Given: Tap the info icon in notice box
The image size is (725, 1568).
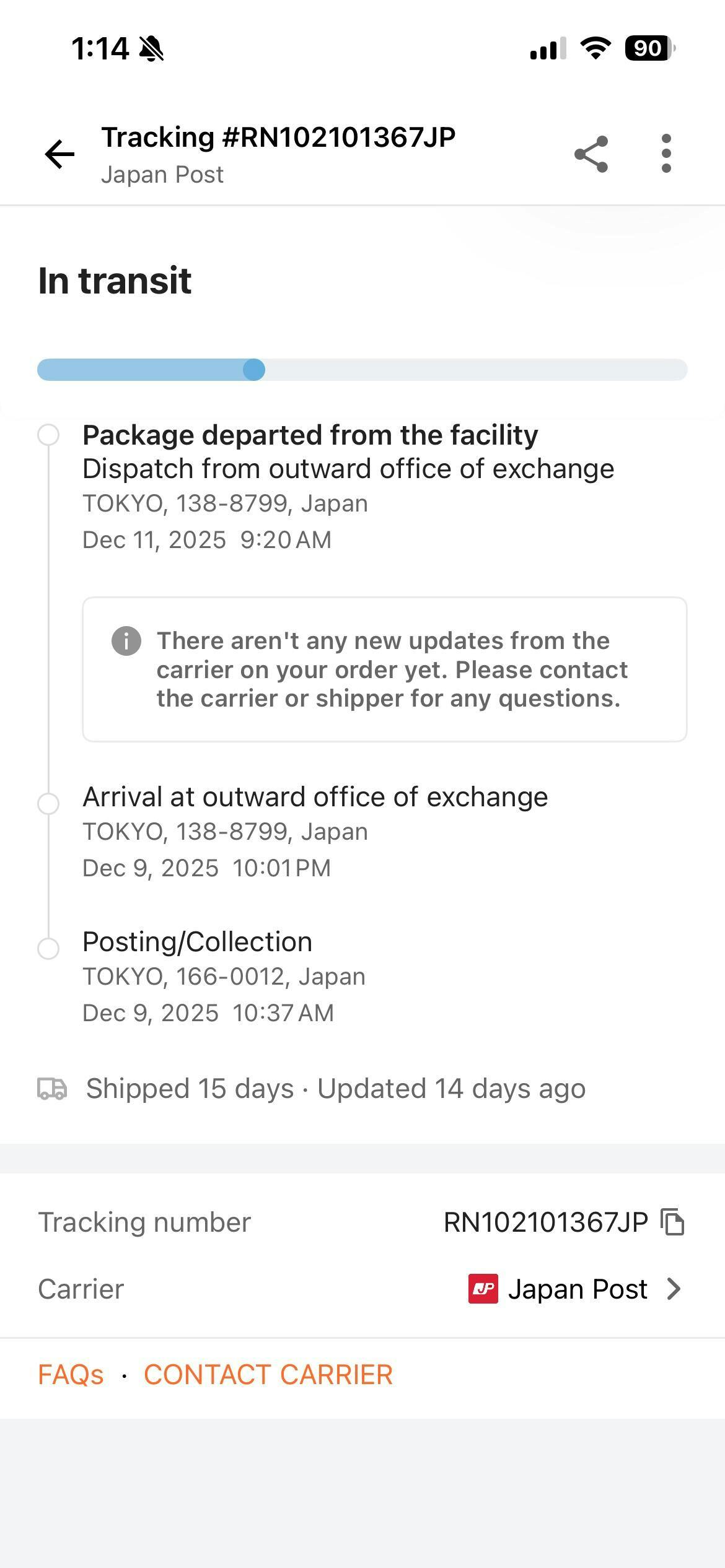Looking at the screenshot, I should [x=126, y=640].
